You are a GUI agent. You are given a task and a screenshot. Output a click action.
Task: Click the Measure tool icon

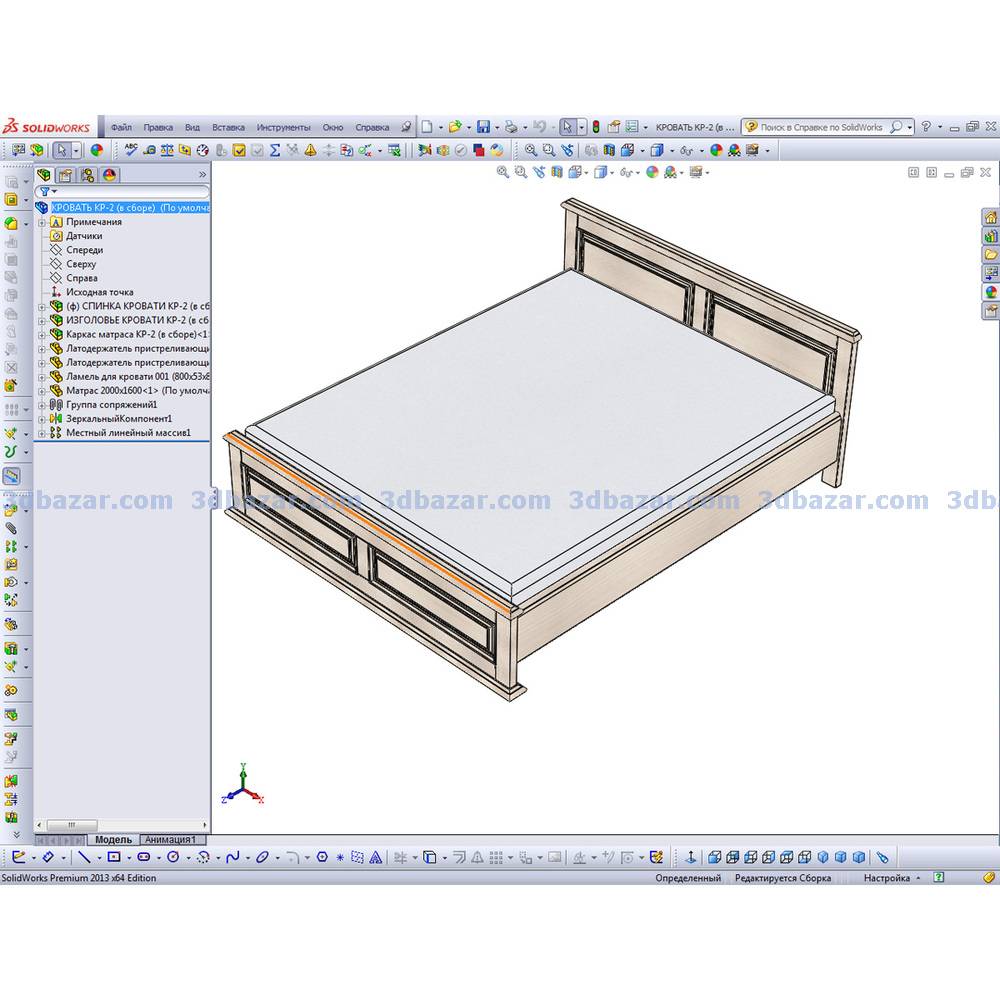[149, 150]
